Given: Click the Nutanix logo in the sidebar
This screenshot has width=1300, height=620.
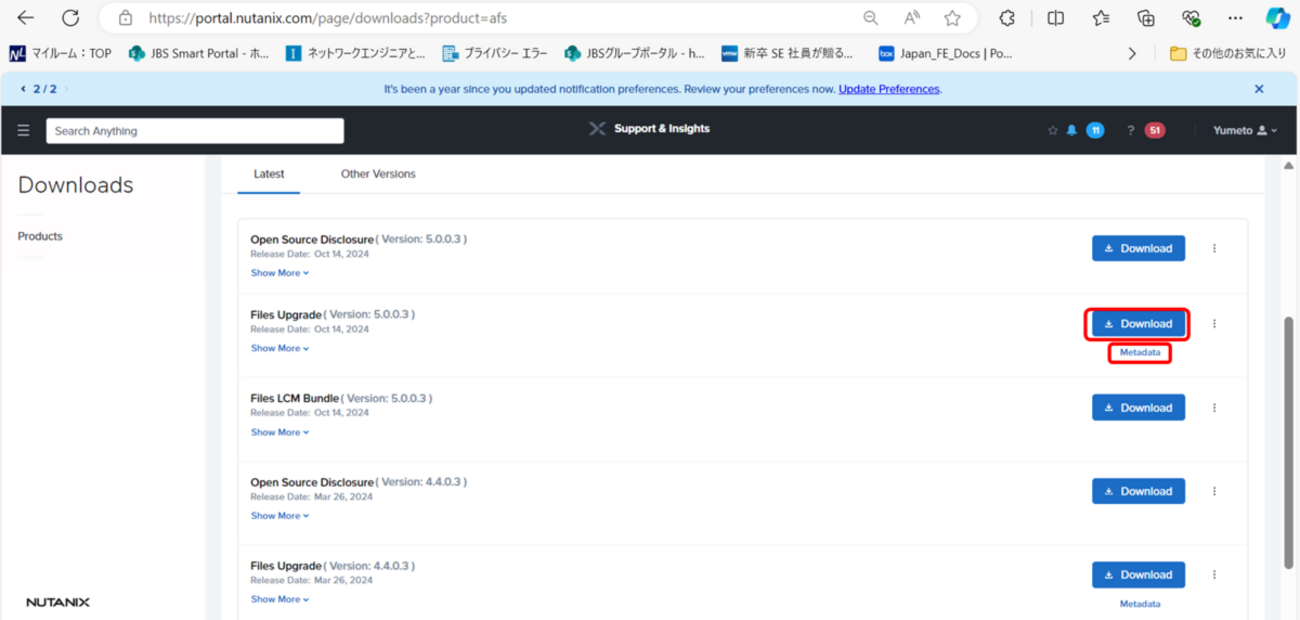Looking at the screenshot, I should tap(58, 602).
